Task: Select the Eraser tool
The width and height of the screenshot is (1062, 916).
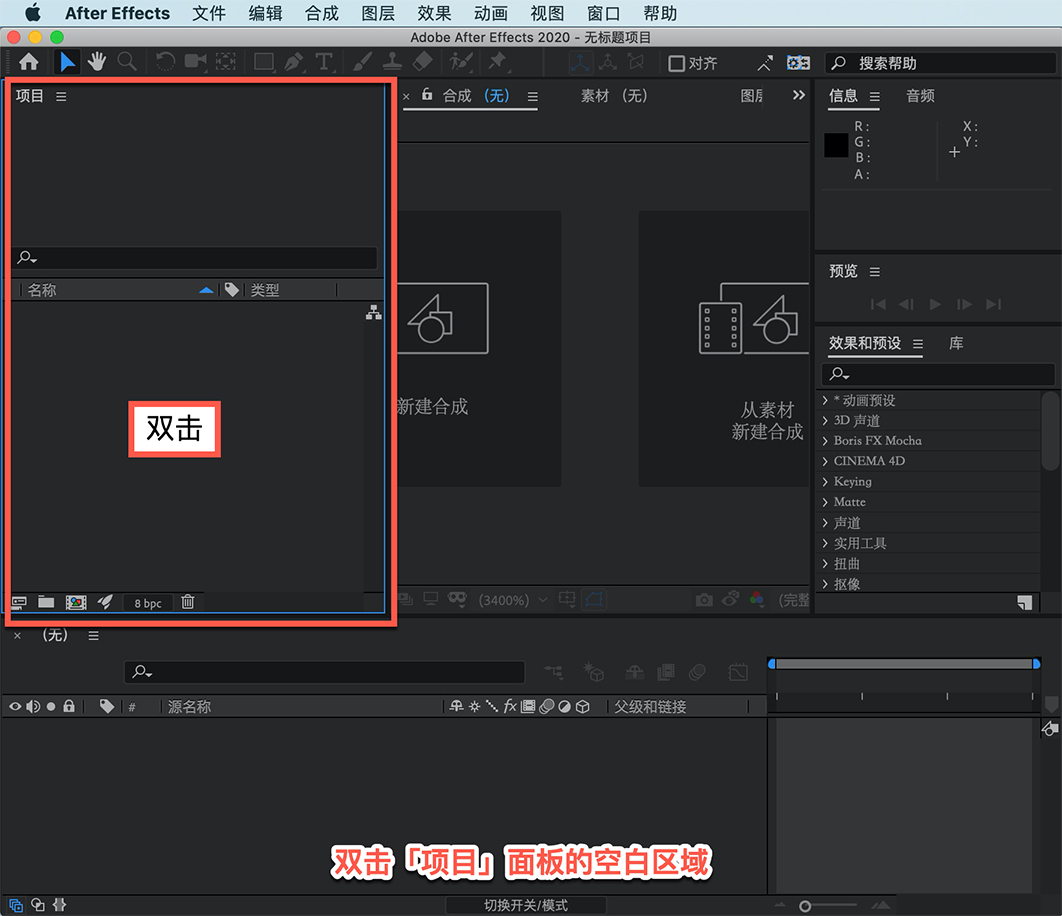Action: pos(423,62)
